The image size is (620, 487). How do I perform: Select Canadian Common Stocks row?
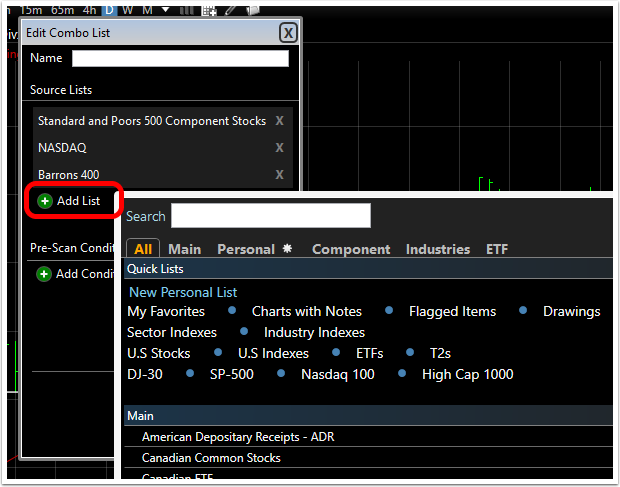[x=369, y=458]
